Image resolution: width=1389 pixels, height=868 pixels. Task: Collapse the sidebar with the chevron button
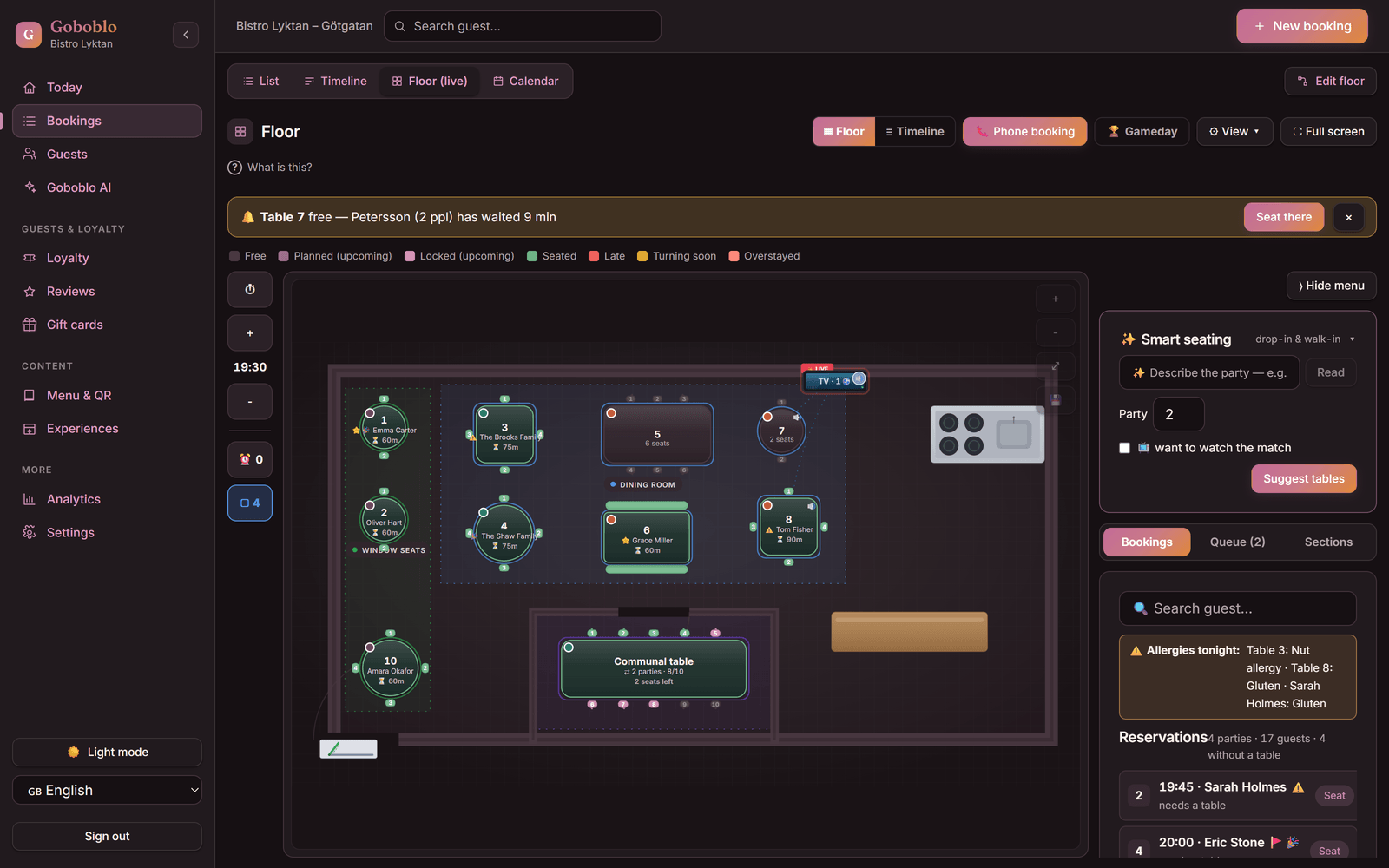pos(186,35)
